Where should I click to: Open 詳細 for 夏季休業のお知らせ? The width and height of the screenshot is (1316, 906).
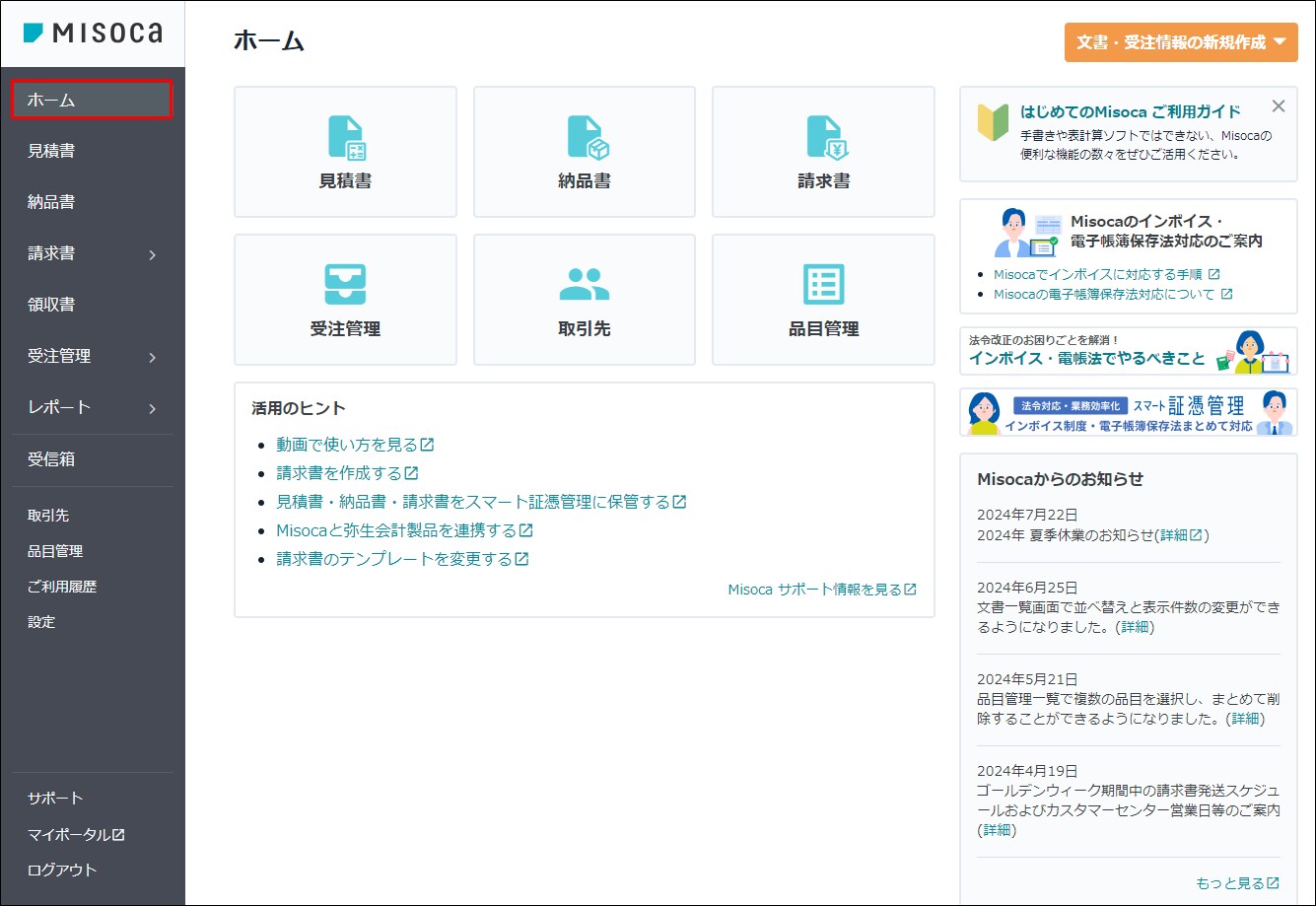pyautogui.click(x=1181, y=535)
